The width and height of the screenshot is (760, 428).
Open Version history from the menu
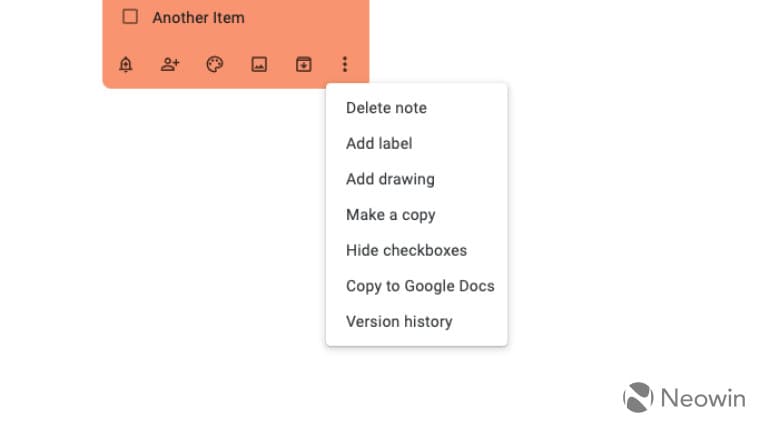pyautogui.click(x=417, y=321)
